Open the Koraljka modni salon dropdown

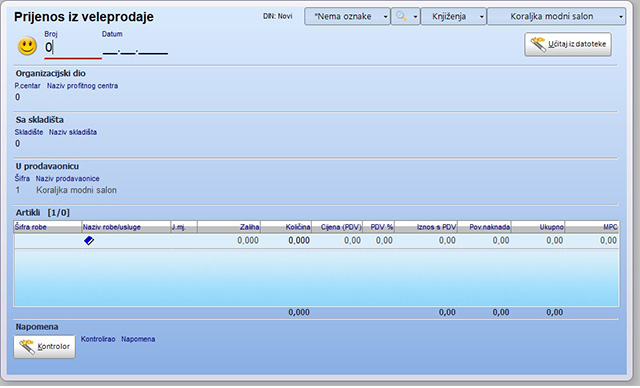556,16
